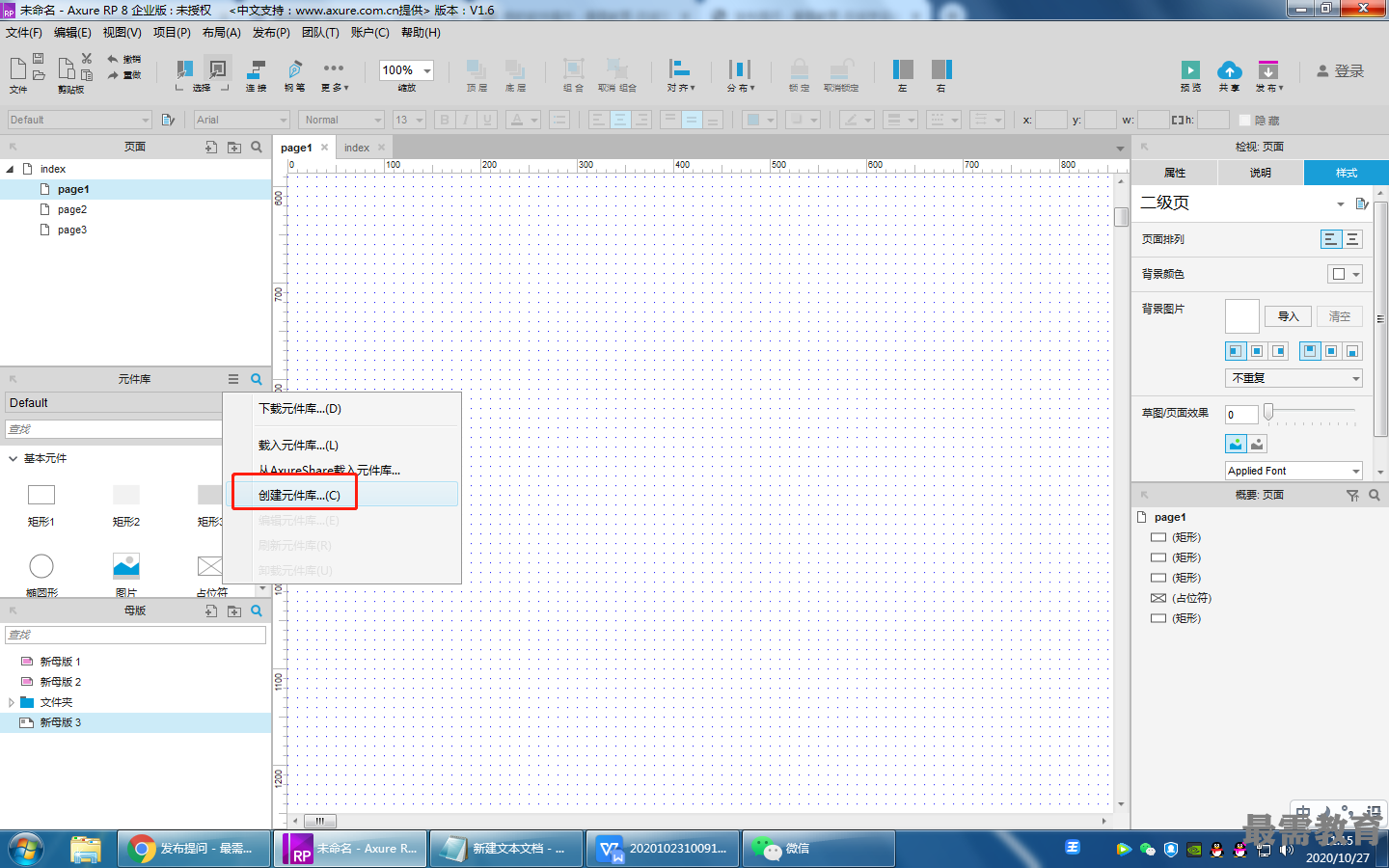Viewport: 1389px width, 868px height.
Task: Click the sketchiness effect slider handle
Action: coord(1268,412)
